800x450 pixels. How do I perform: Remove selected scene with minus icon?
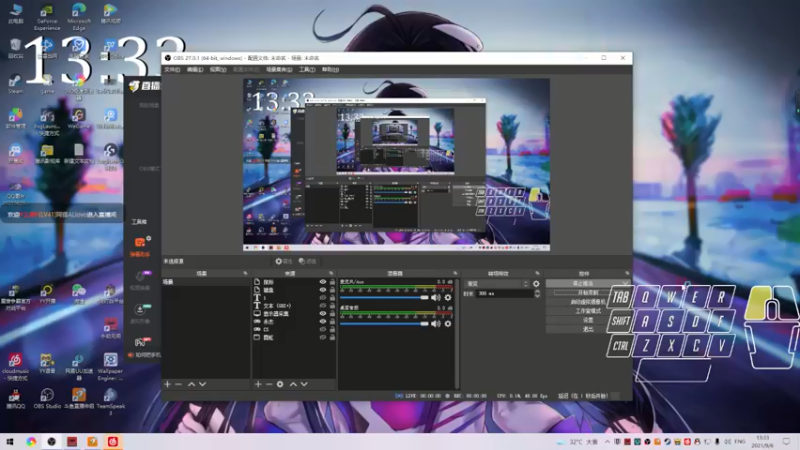[x=178, y=384]
